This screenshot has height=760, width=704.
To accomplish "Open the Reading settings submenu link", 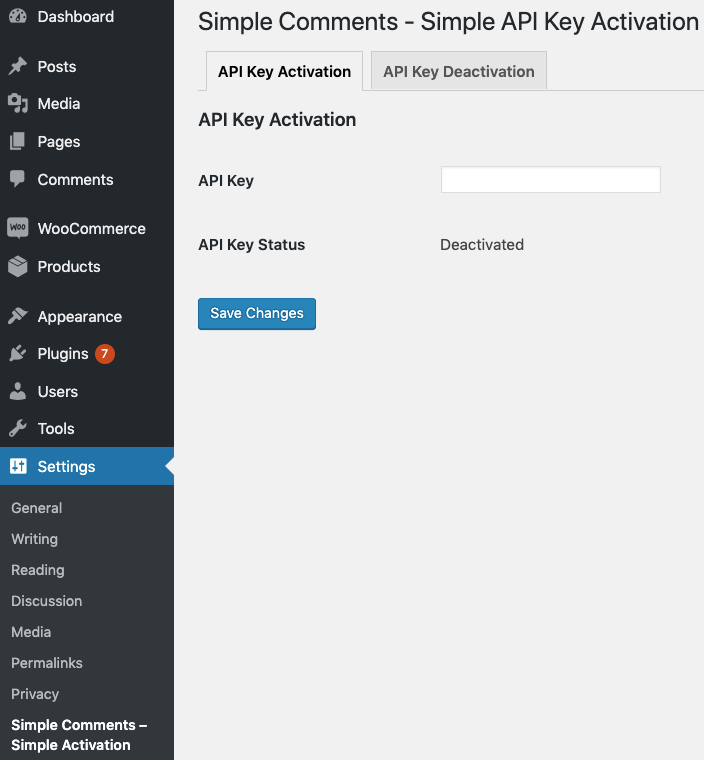I will pyautogui.click(x=38, y=570).
